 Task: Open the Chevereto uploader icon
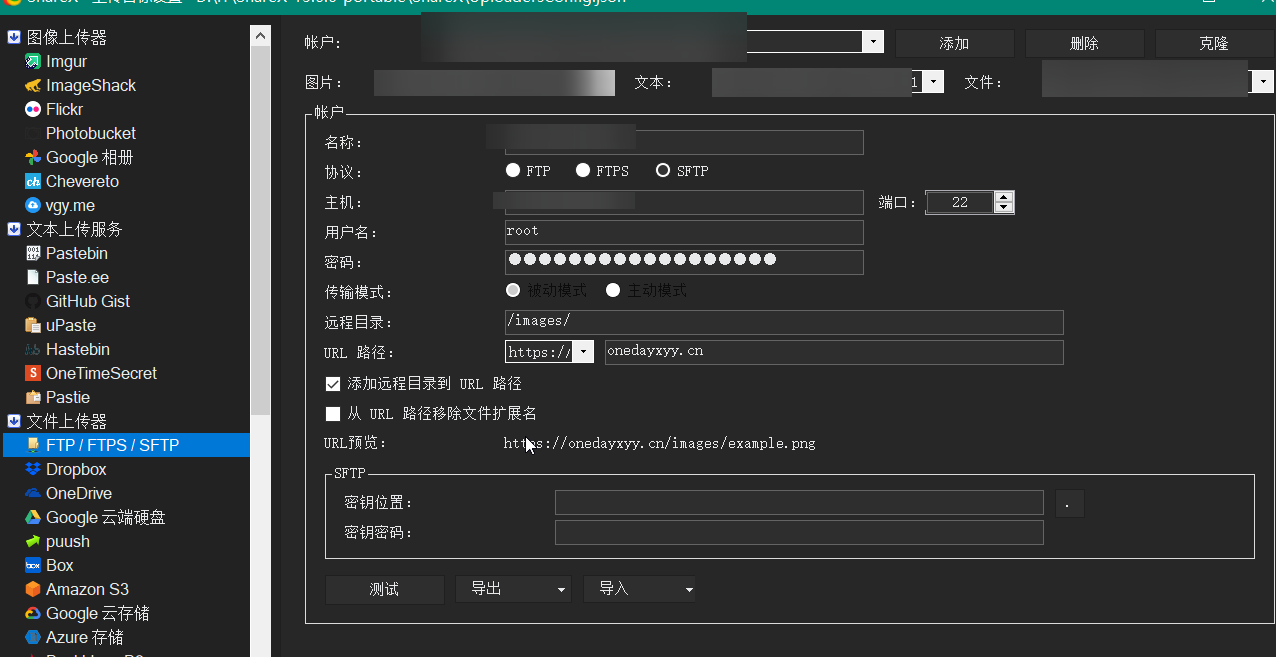(x=33, y=182)
